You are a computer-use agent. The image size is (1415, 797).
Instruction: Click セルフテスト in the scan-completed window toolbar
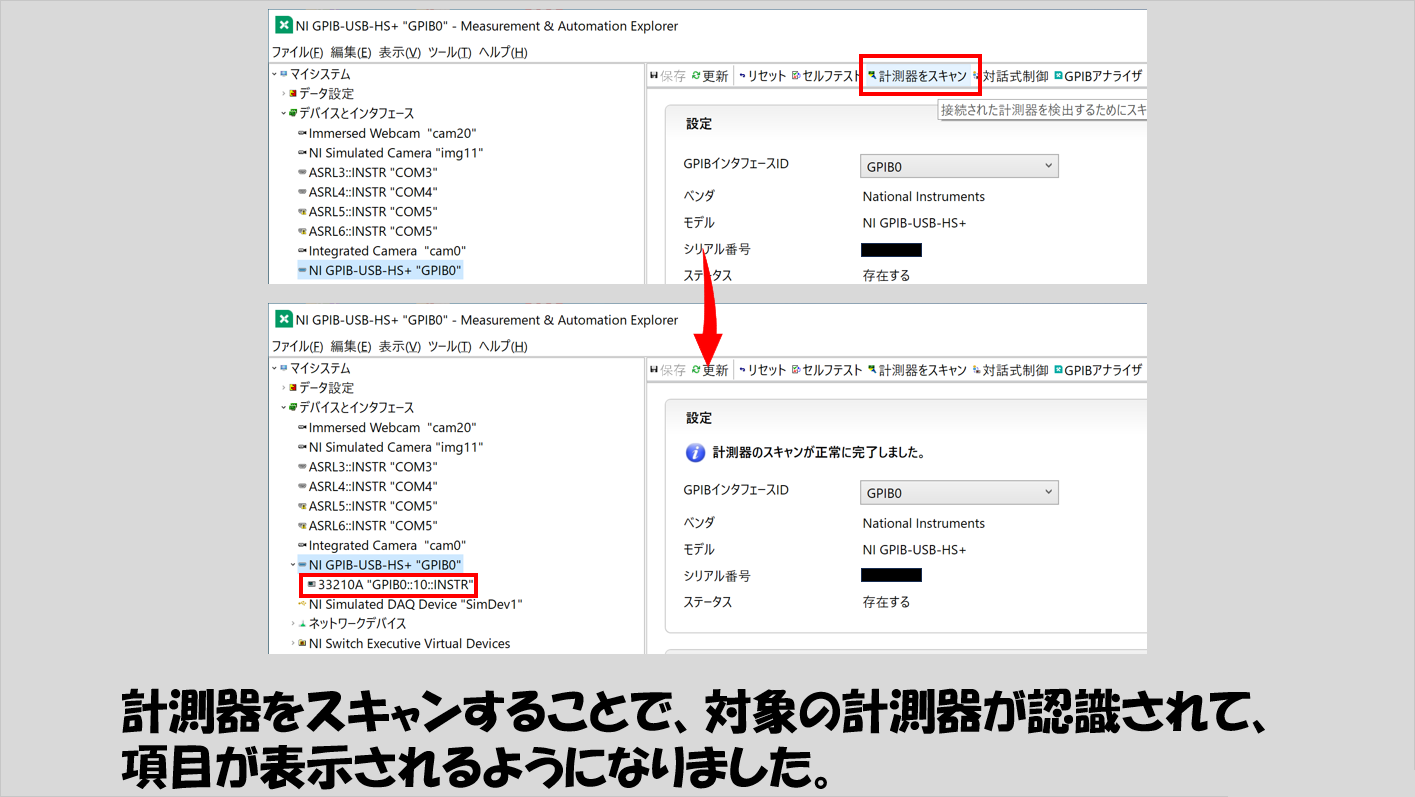tap(826, 370)
